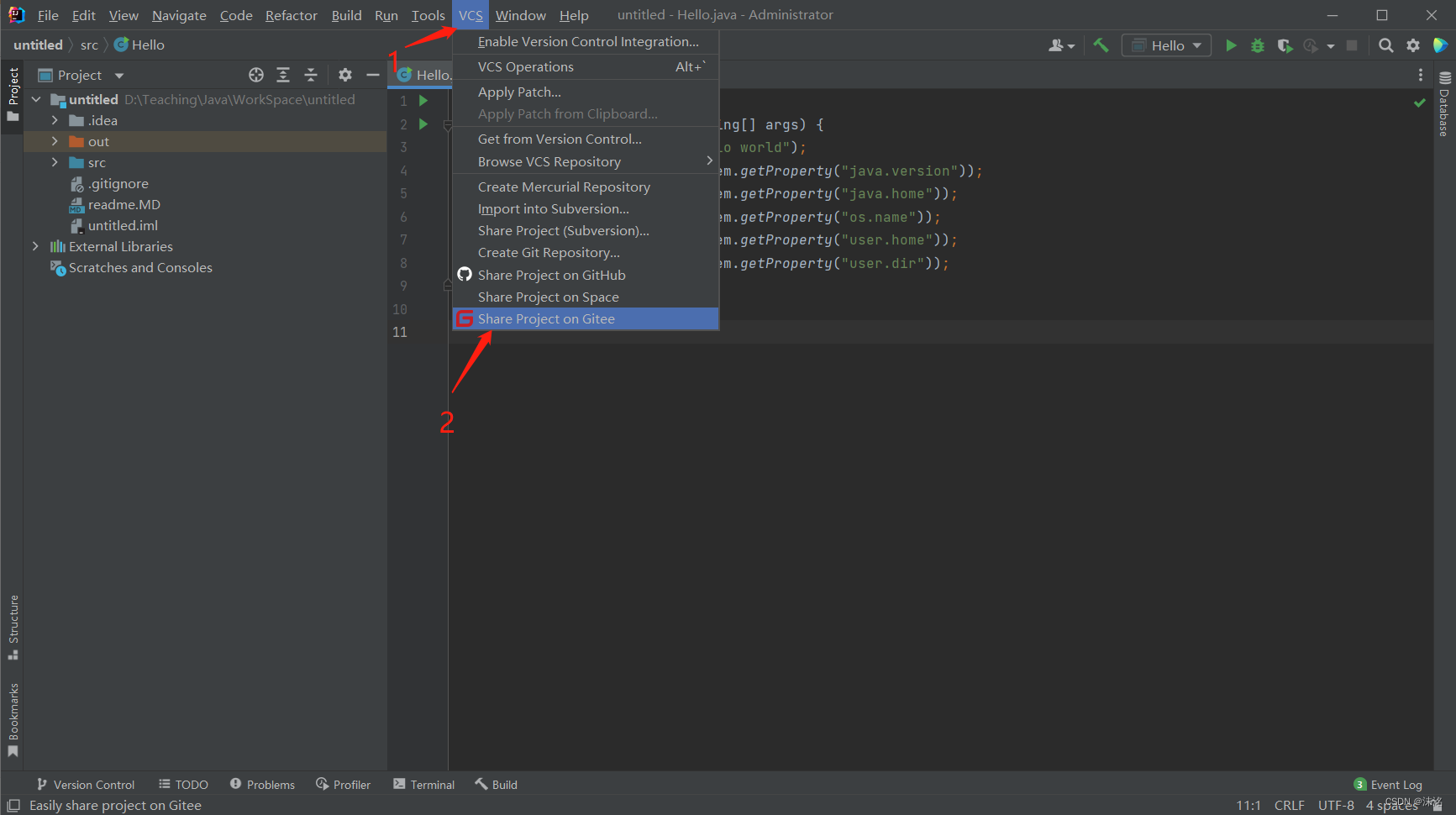The width and height of the screenshot is (1456, 815).
Task: Select Share Project on Space
Action: click(x=586, y=297)
